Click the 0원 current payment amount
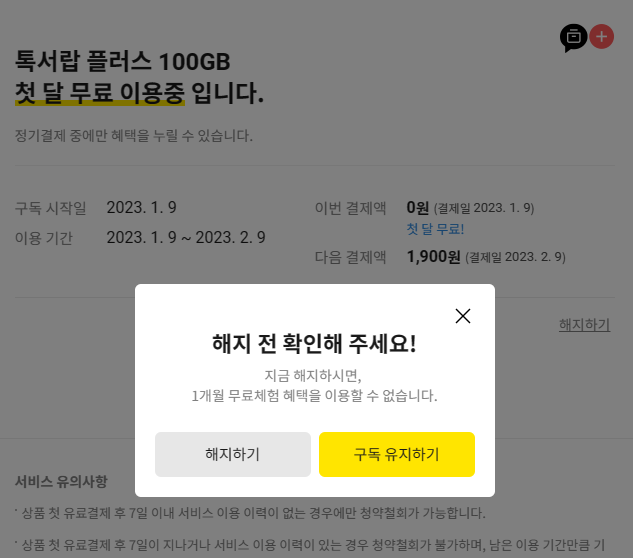 click(x=417, y=208)
